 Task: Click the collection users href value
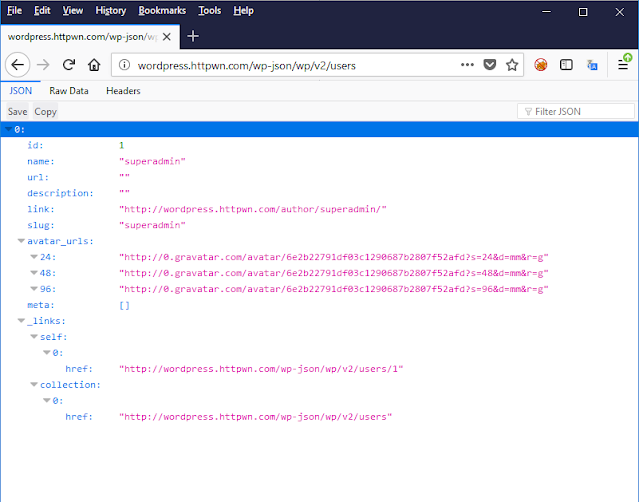tap(256, 417)
